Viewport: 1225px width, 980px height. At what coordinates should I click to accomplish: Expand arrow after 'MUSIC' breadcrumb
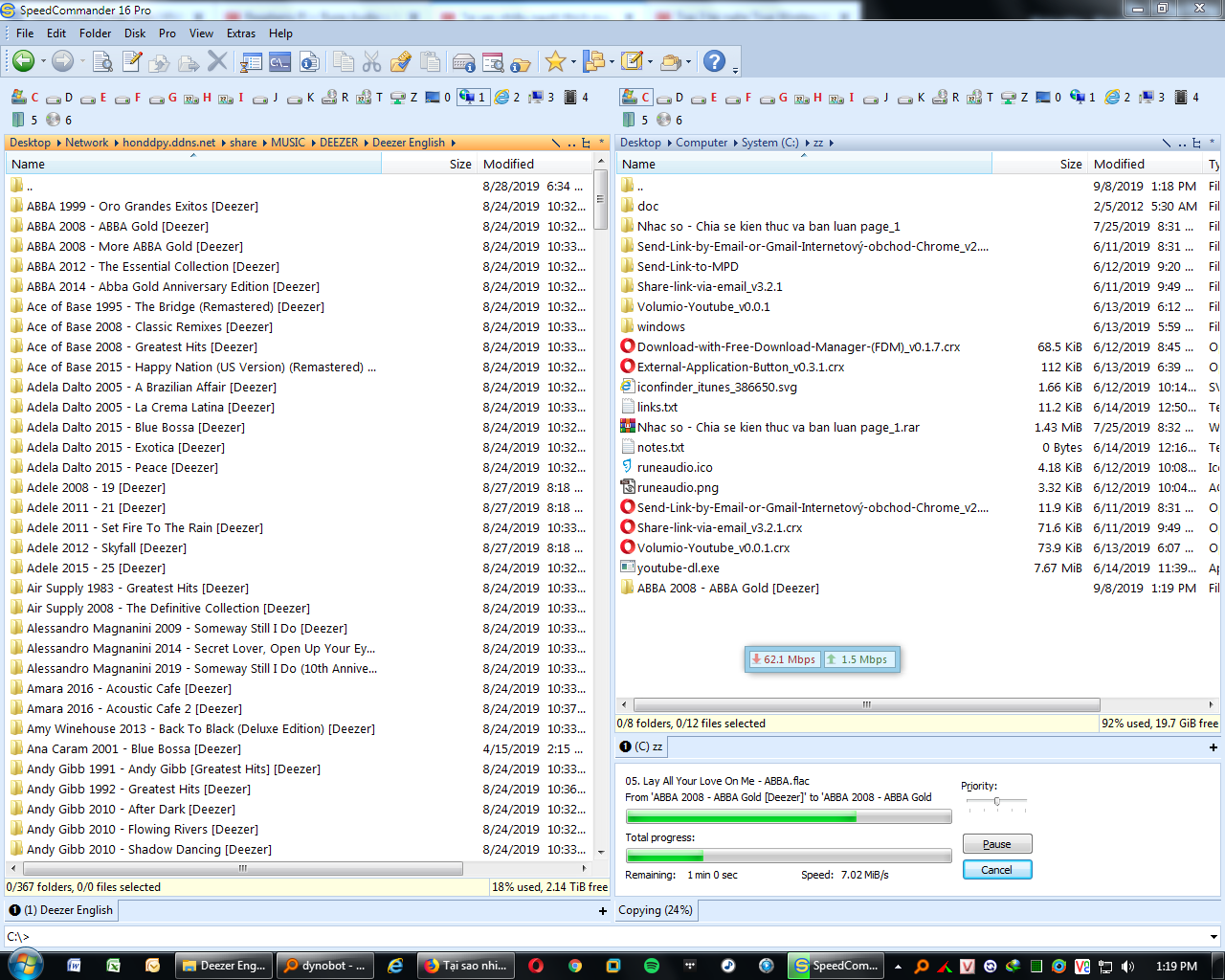pyautogui.click(x=312, y=143)
